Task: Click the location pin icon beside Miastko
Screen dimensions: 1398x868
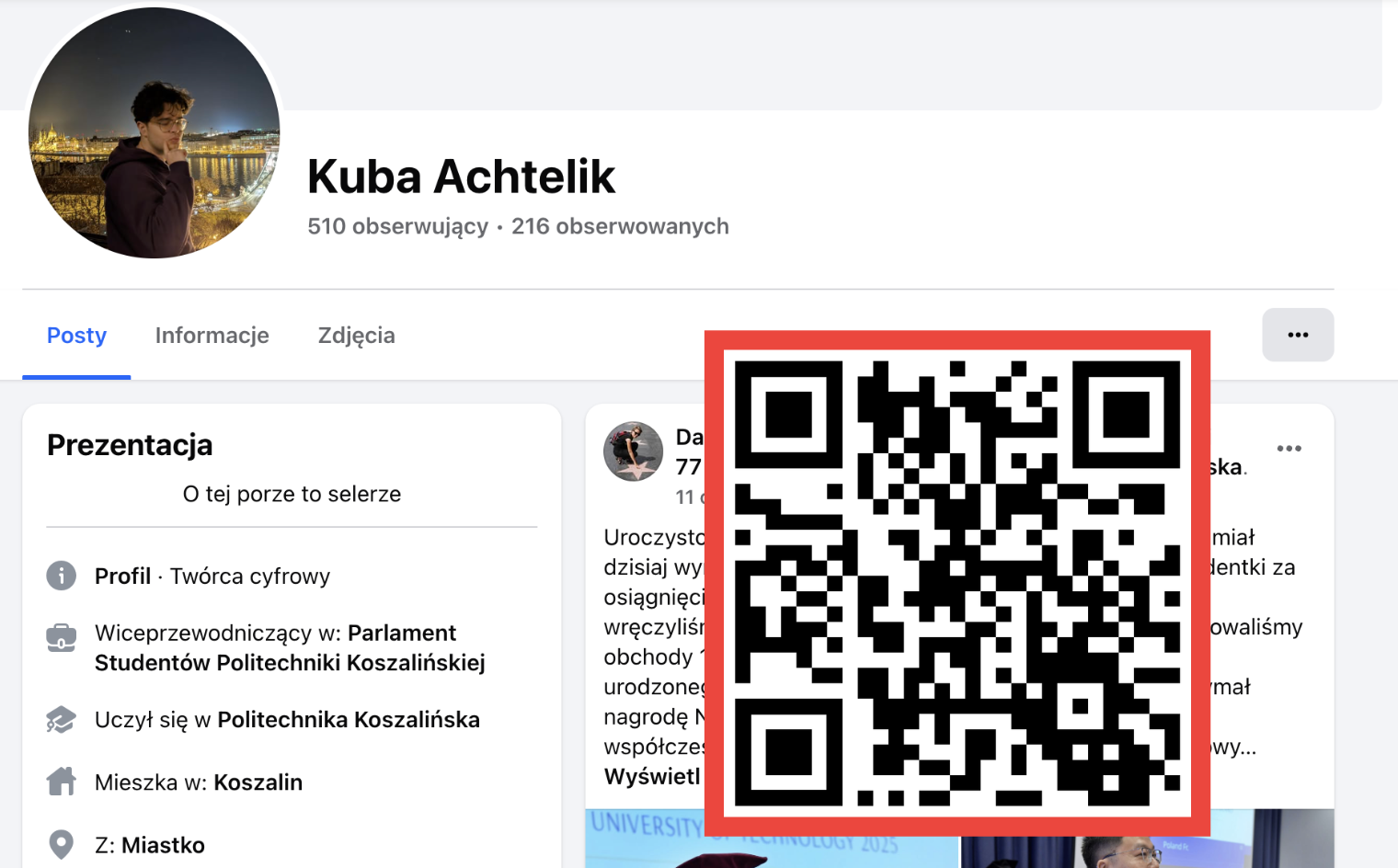Action: tap(62, 844)
